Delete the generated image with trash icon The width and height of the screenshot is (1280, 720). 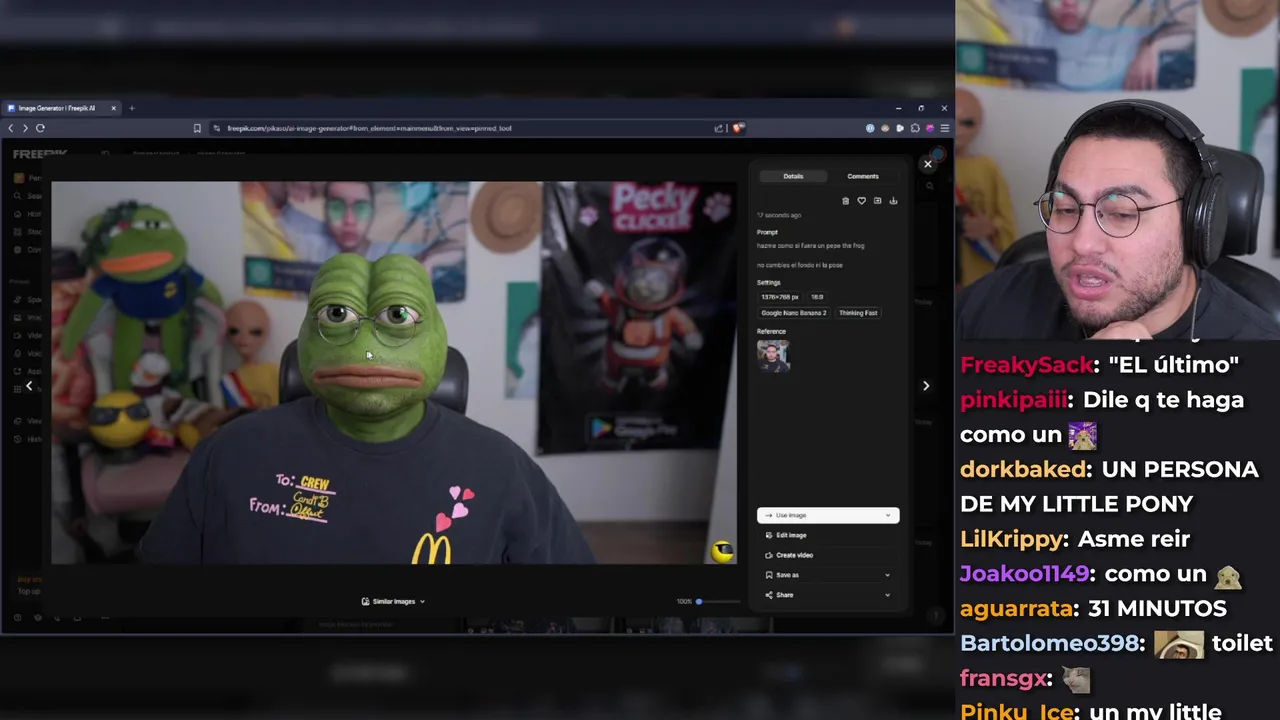point(845,201)
